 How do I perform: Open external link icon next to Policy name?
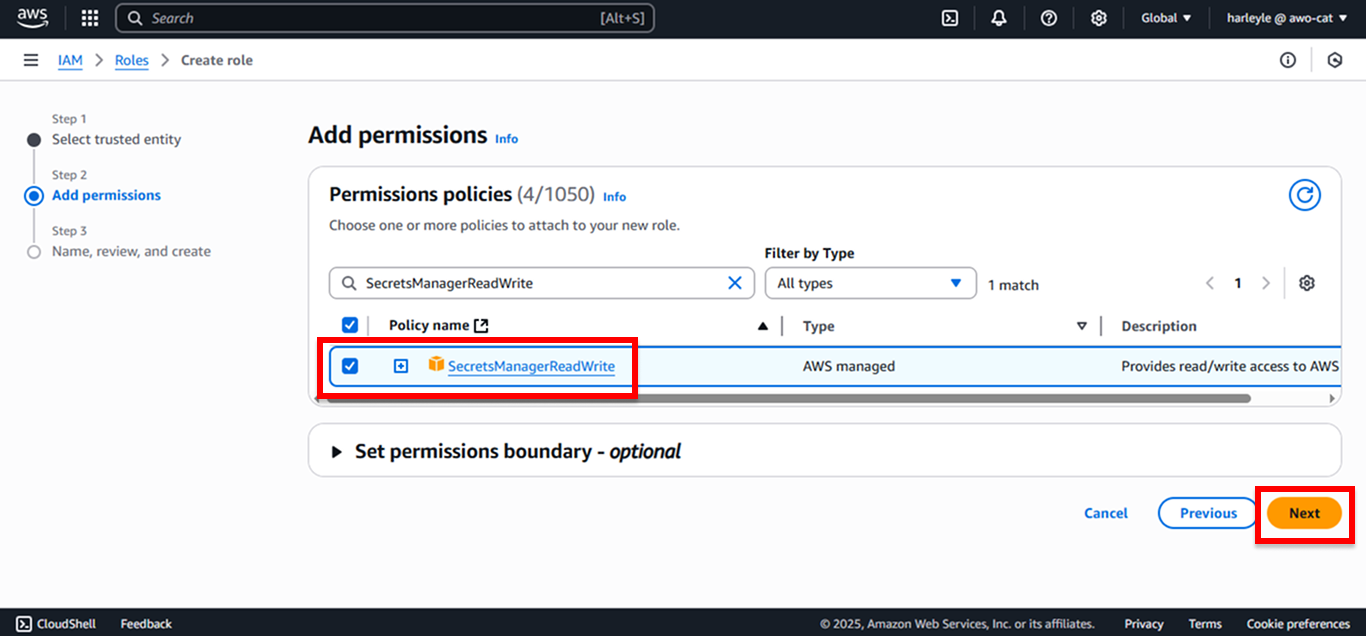(x=481, y=325)
